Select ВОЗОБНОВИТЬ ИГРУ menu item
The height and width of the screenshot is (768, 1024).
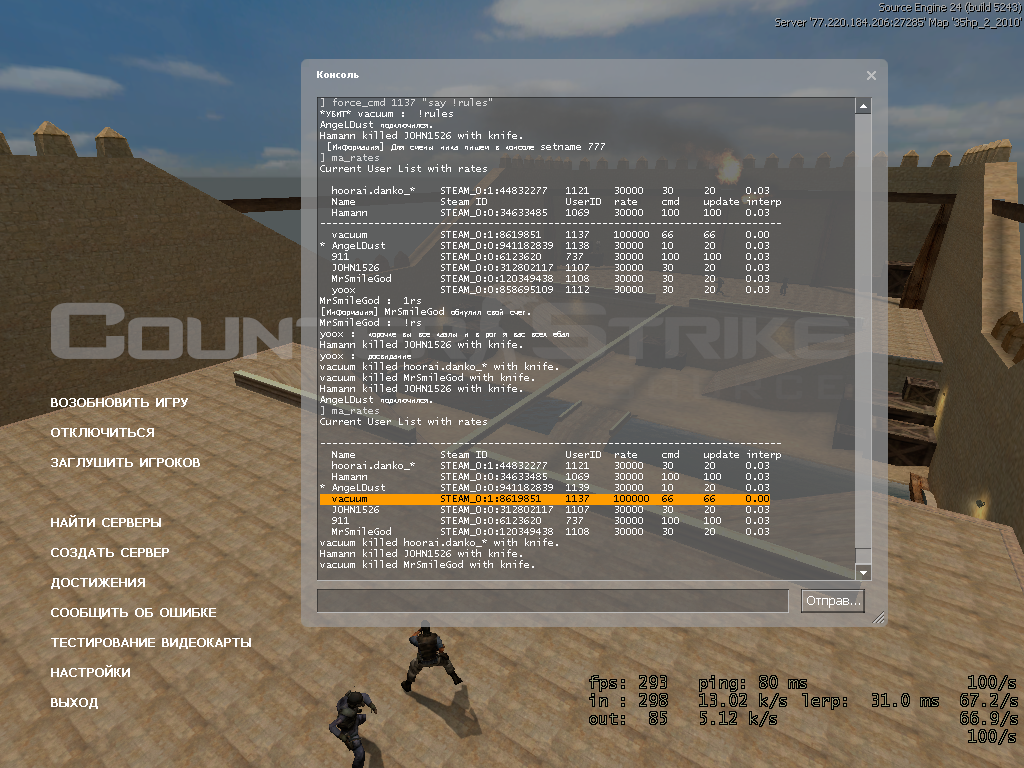coord(119,402)
